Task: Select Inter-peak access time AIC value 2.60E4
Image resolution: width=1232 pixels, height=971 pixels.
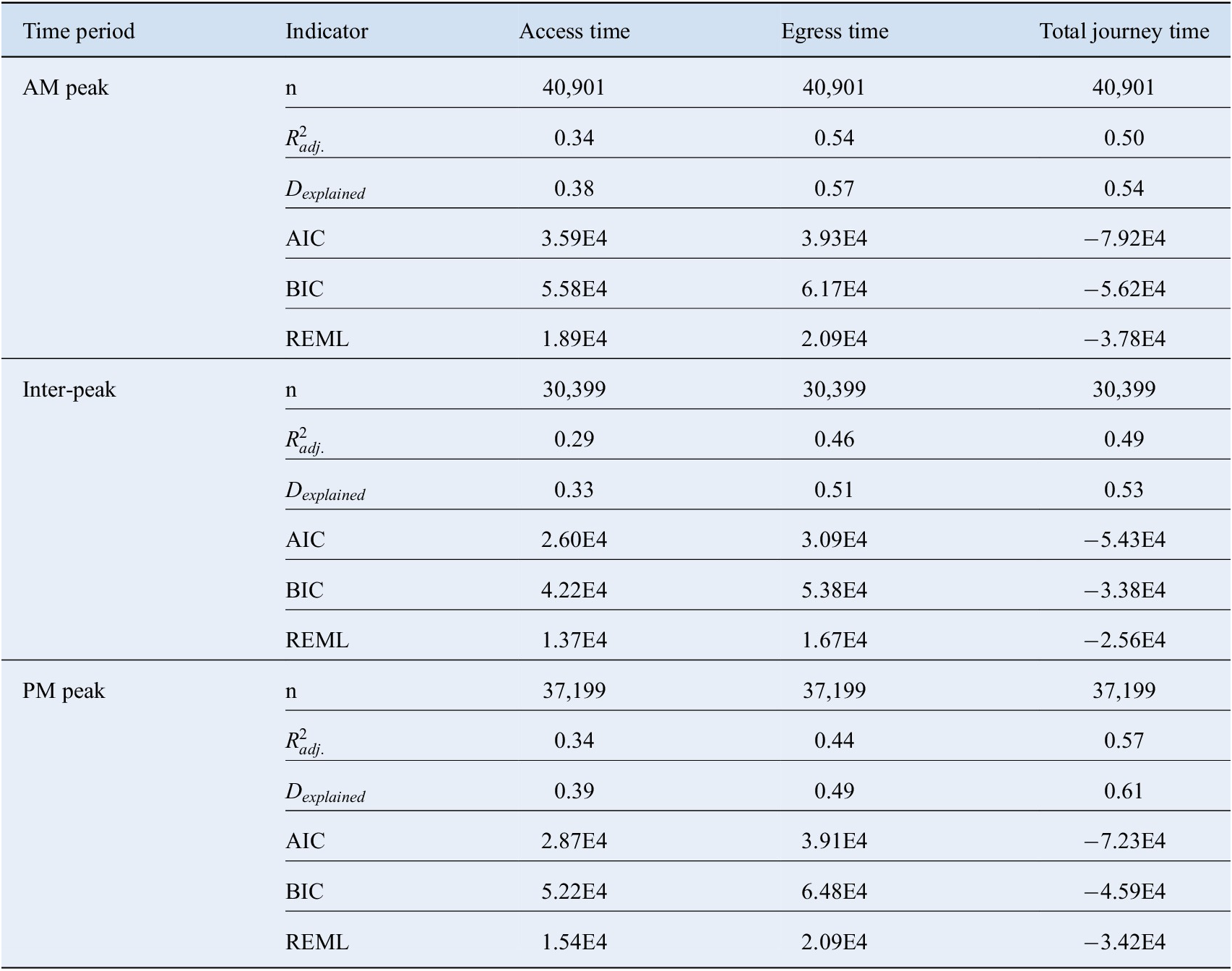Action: (x=574, y=540)
